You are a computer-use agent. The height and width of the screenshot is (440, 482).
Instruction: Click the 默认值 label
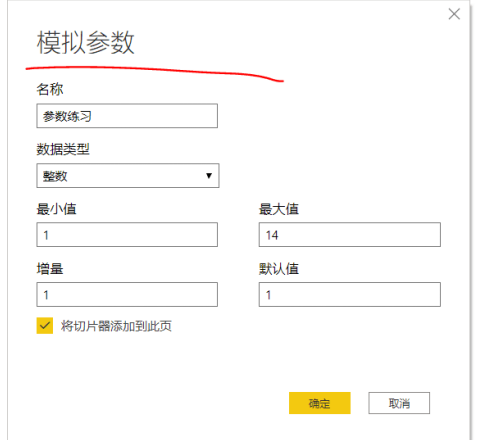pyautogui.click(x=279, y=269)
